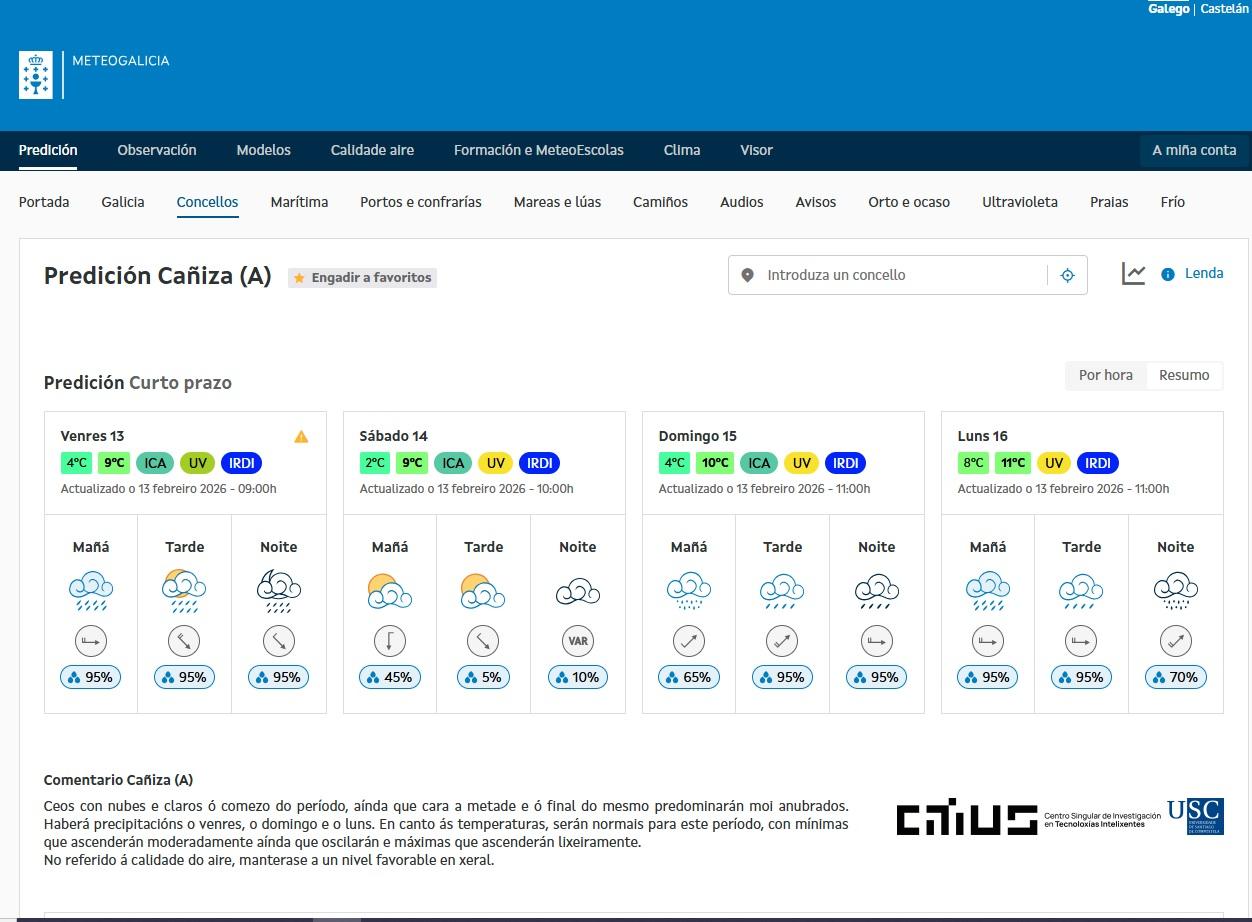
Task: Open the chart graph icon
Action: coord(1133,274)
